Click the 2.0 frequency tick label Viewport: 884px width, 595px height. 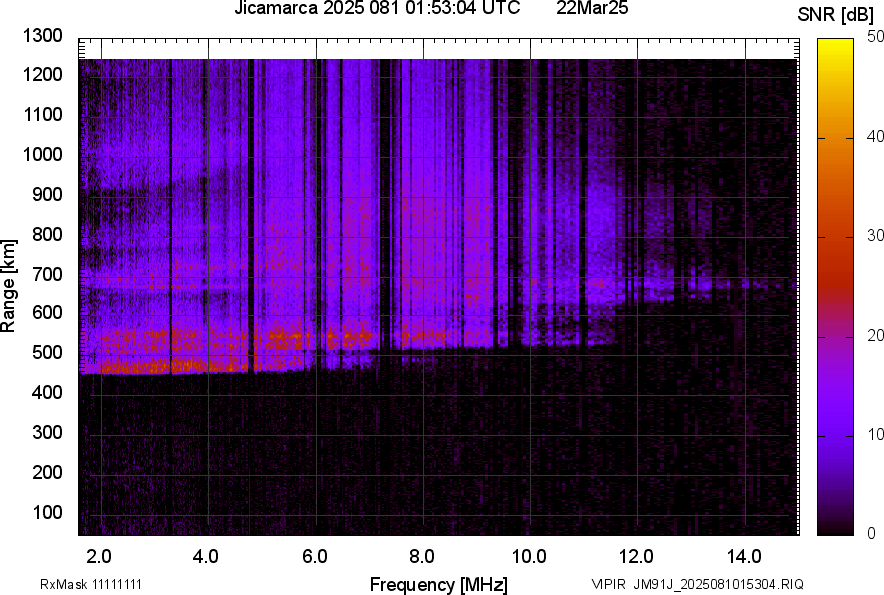[x=99, y=556]
